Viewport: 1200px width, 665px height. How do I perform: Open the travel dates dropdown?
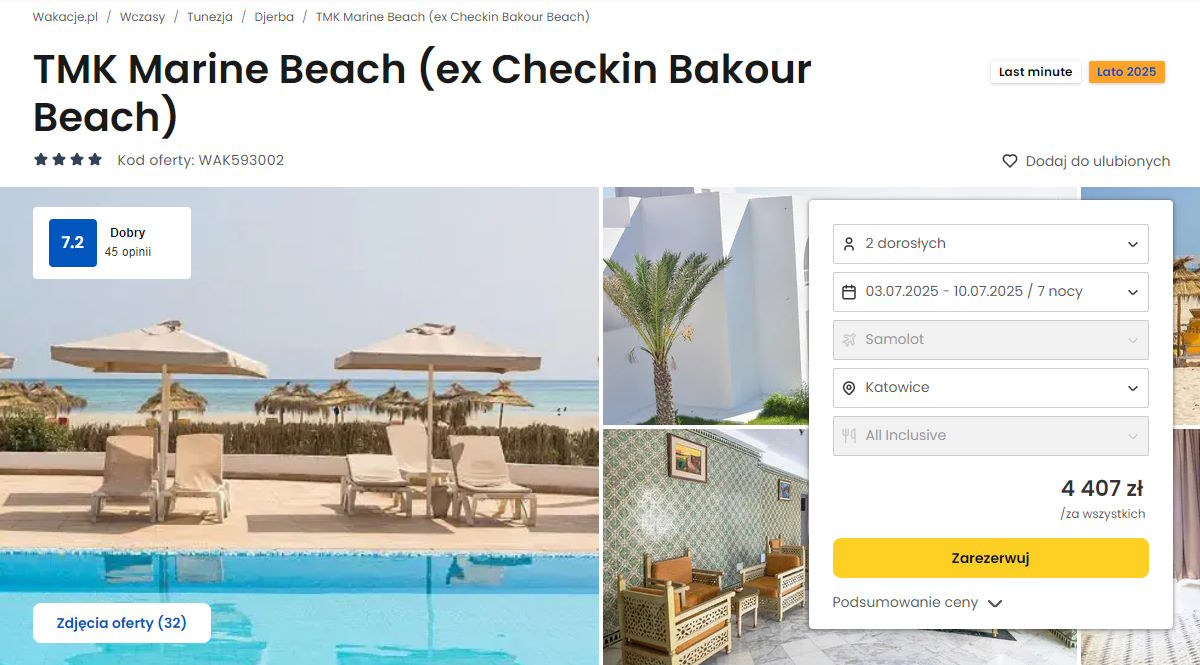pos(990,292)
